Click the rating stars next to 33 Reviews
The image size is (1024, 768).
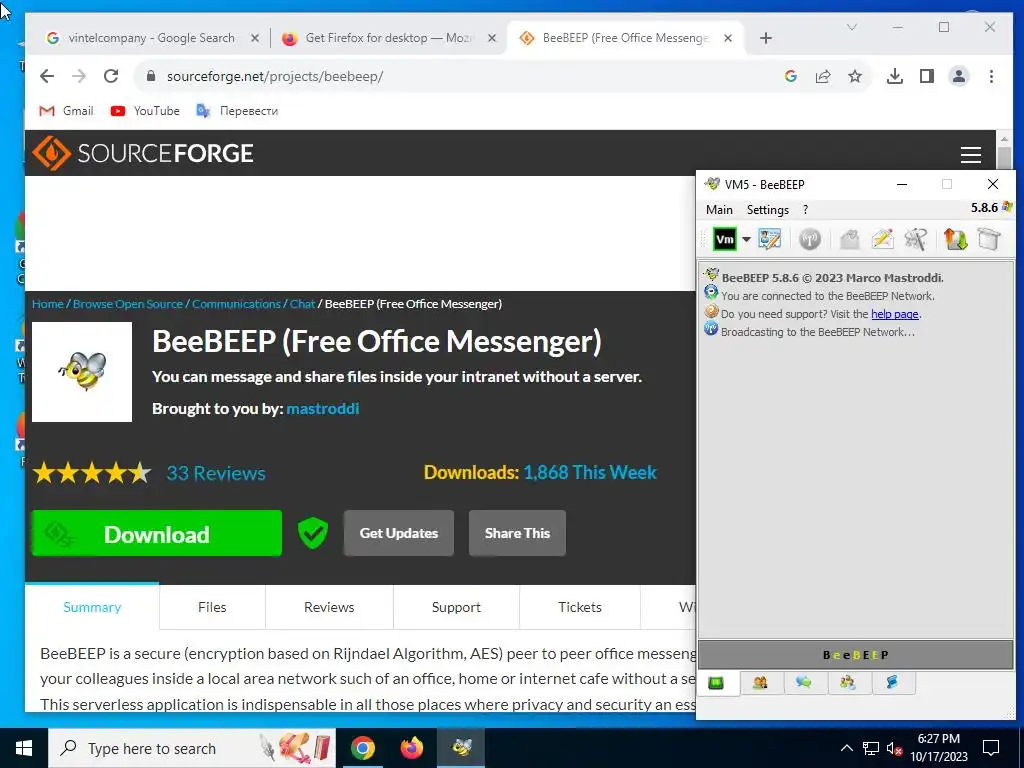tap(92, 473)
